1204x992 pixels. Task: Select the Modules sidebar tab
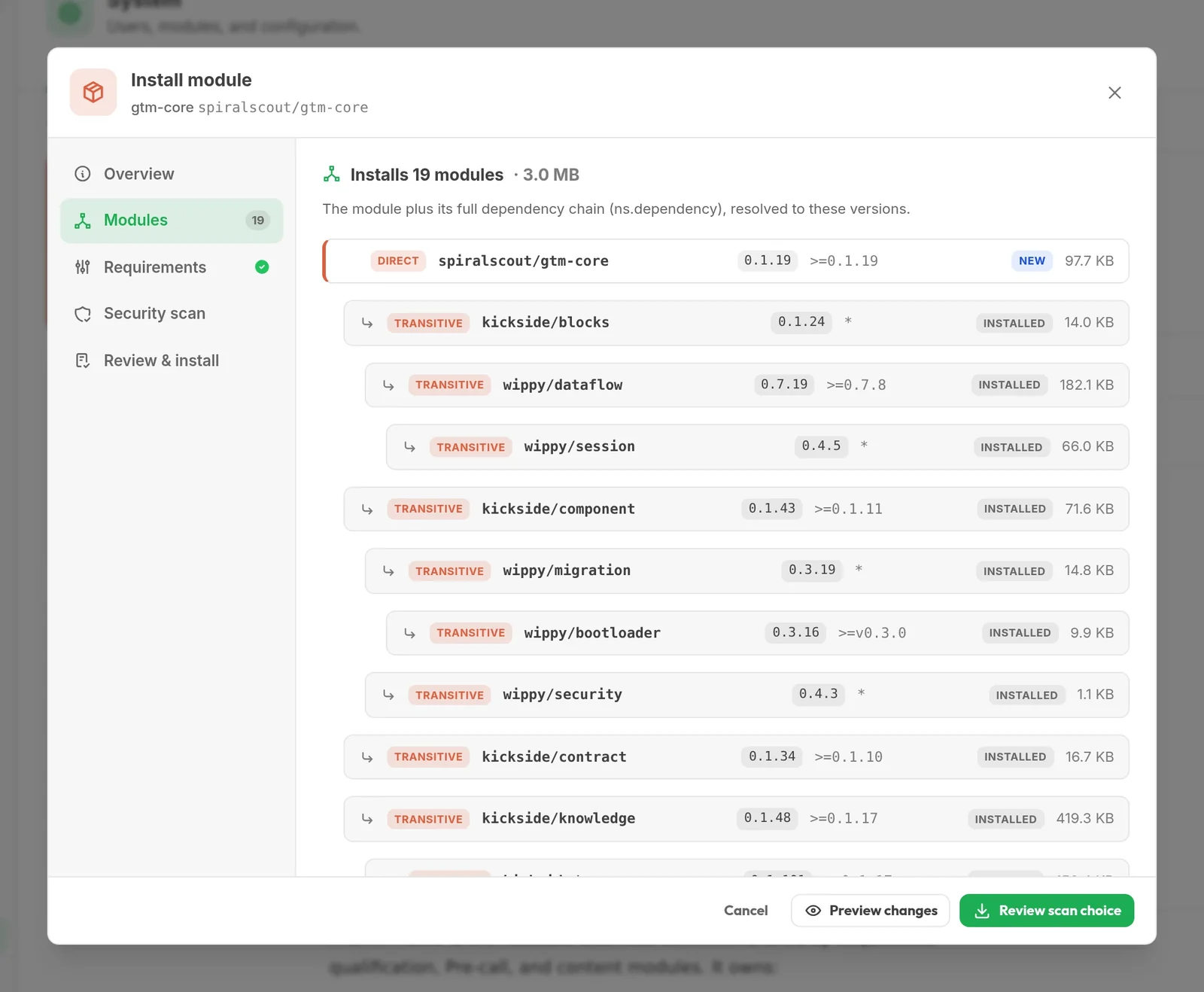(172, 221)
